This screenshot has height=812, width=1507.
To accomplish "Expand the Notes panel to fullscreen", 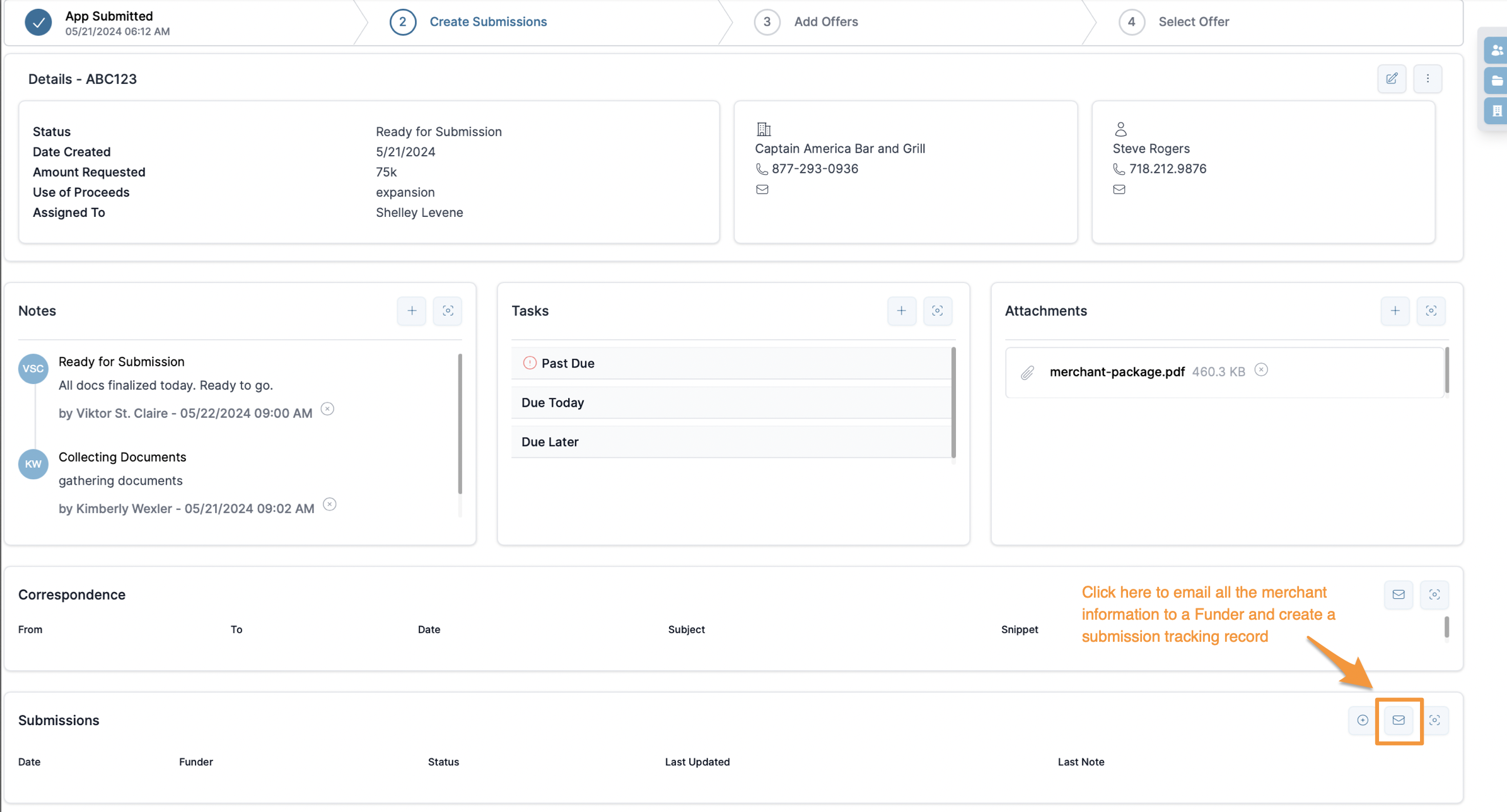I will pos(448,311).
